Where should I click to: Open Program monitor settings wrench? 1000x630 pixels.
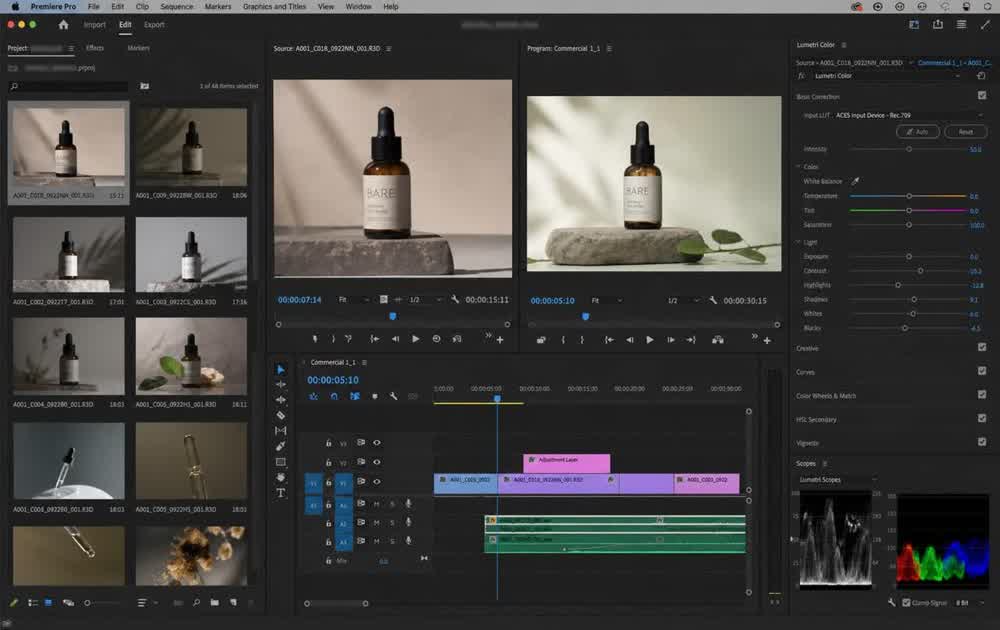click(712, 300)
